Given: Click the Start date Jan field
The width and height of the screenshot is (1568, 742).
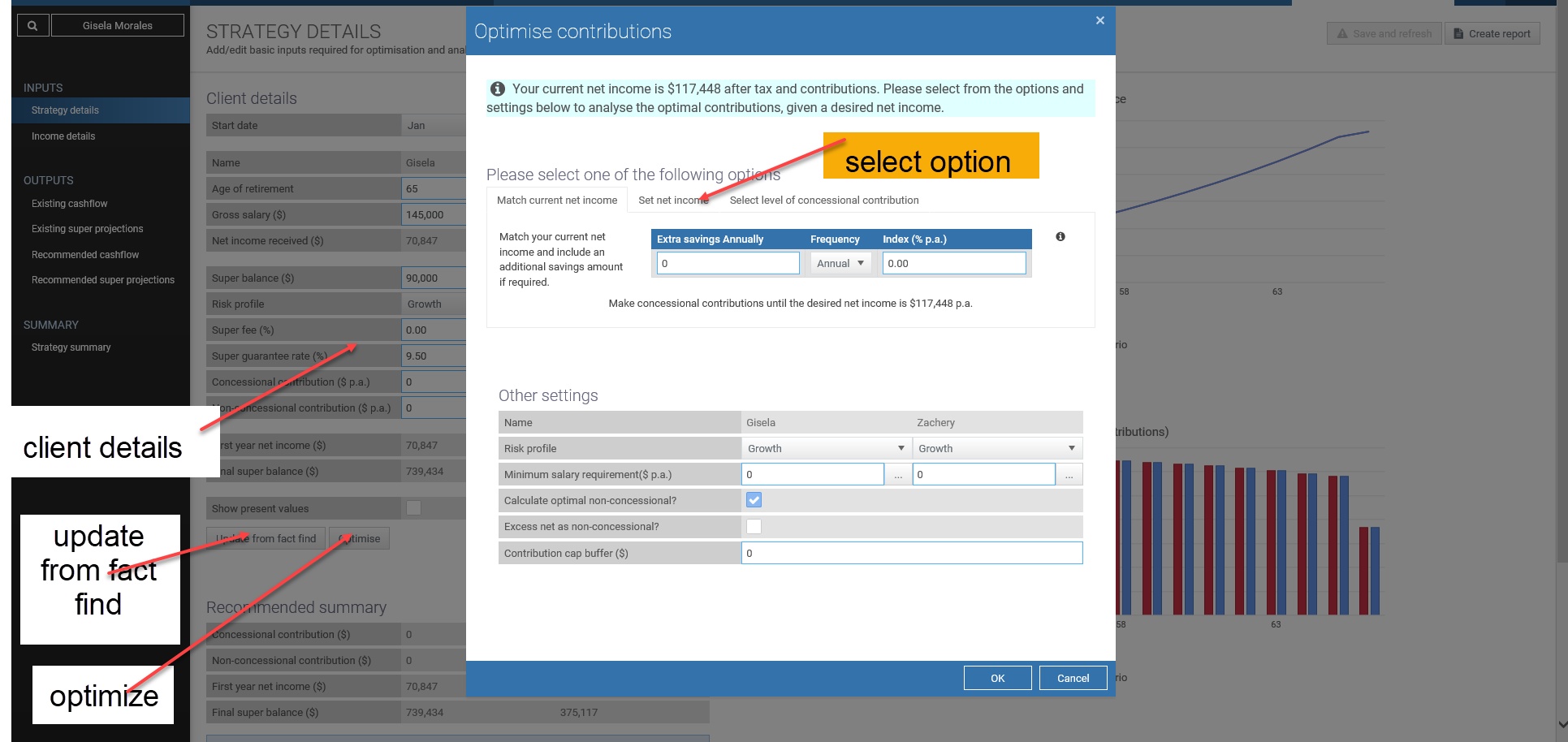Looking at the screenshot, I should coord(434,125).
